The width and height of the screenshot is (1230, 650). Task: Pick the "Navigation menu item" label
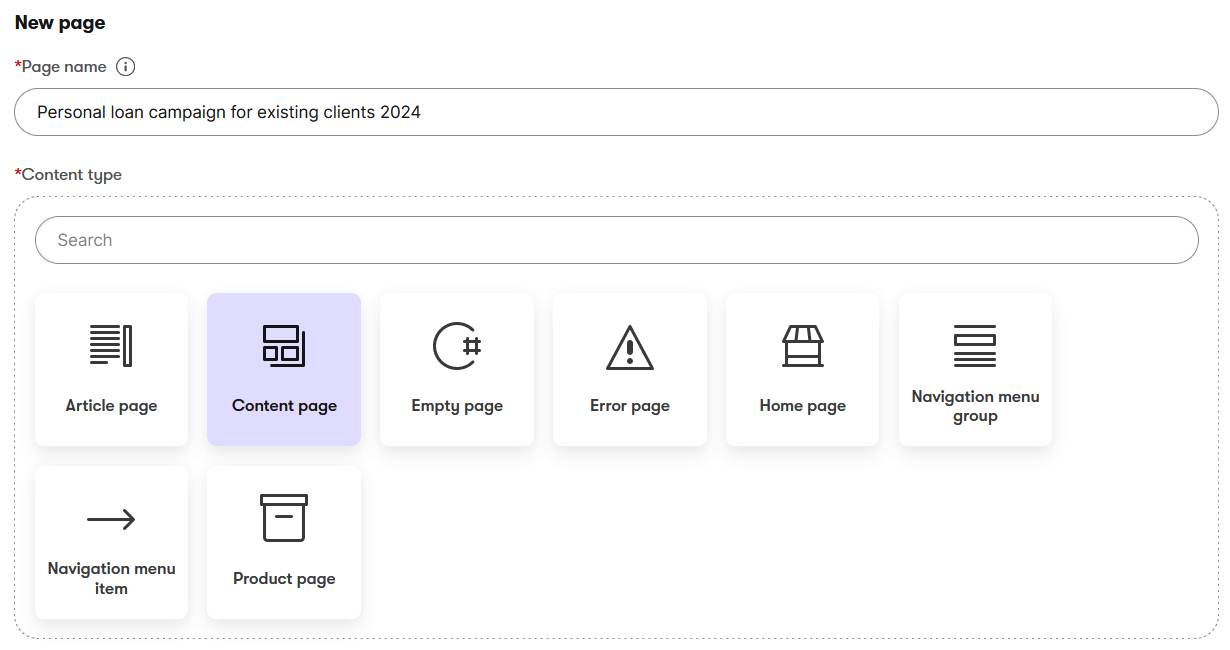(111, 578)
